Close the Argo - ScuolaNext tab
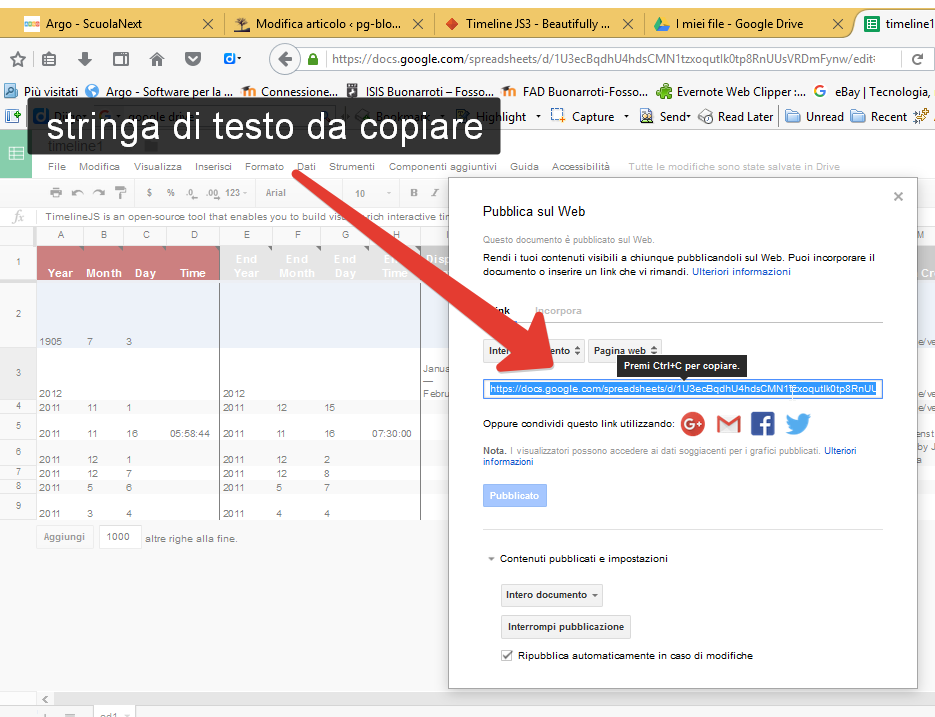The image size is (935, 717). 208,24
